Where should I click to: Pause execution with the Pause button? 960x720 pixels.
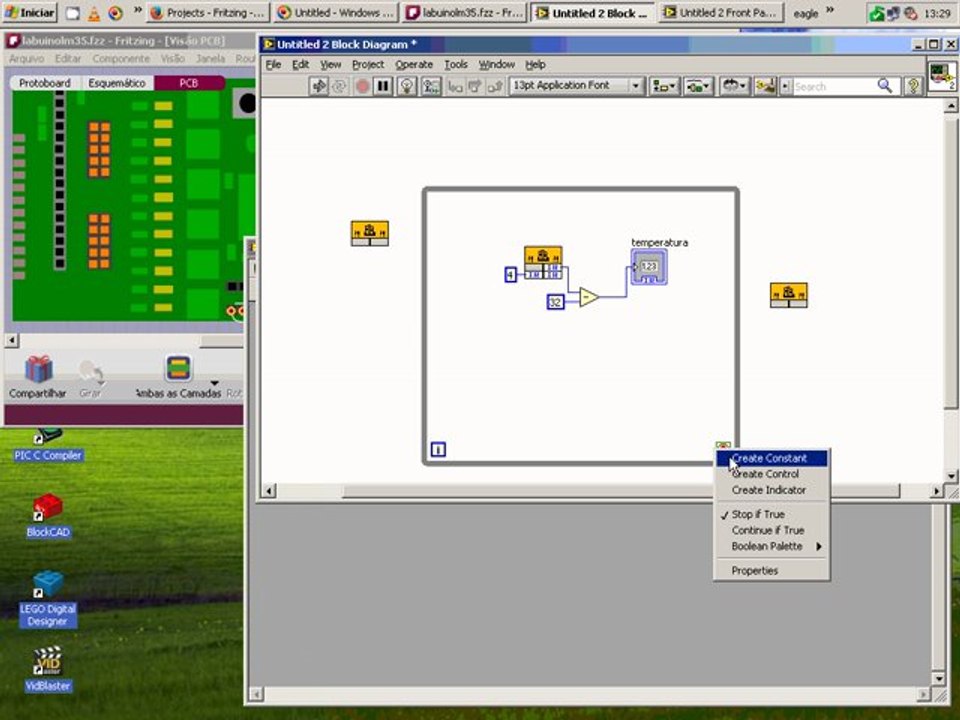click(x=383, y=86)
